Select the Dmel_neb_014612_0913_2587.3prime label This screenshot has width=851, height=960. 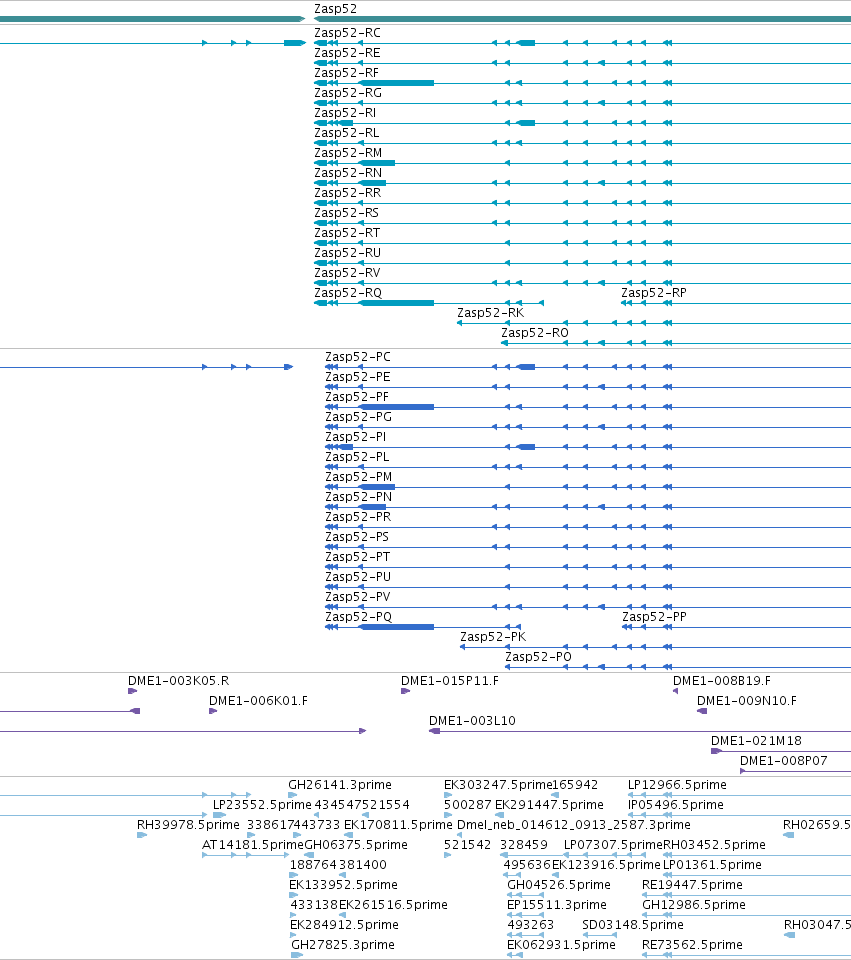pos(574,825)
